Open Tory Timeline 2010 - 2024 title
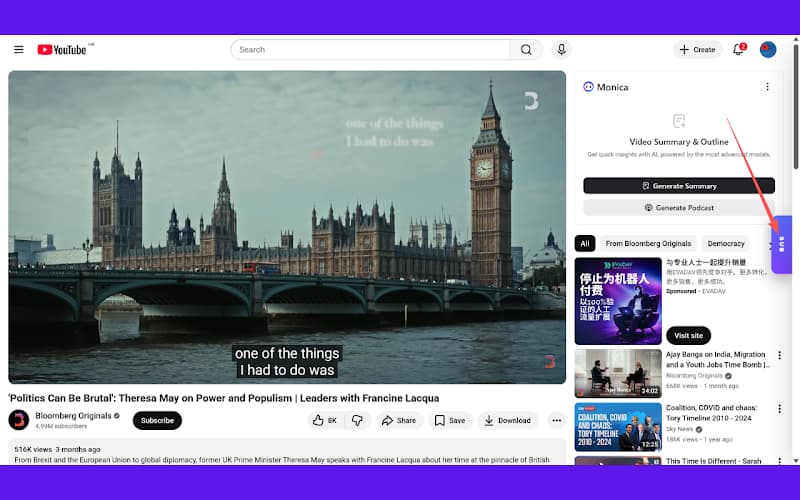The image size is (800, 500). coord(711,413)
